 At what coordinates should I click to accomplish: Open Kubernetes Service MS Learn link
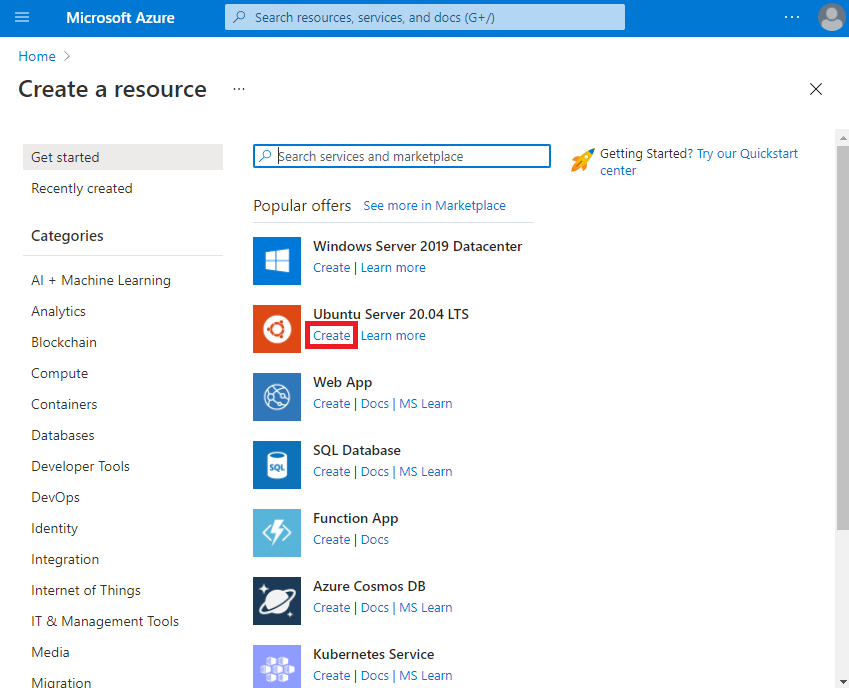[x=426, y=676]
